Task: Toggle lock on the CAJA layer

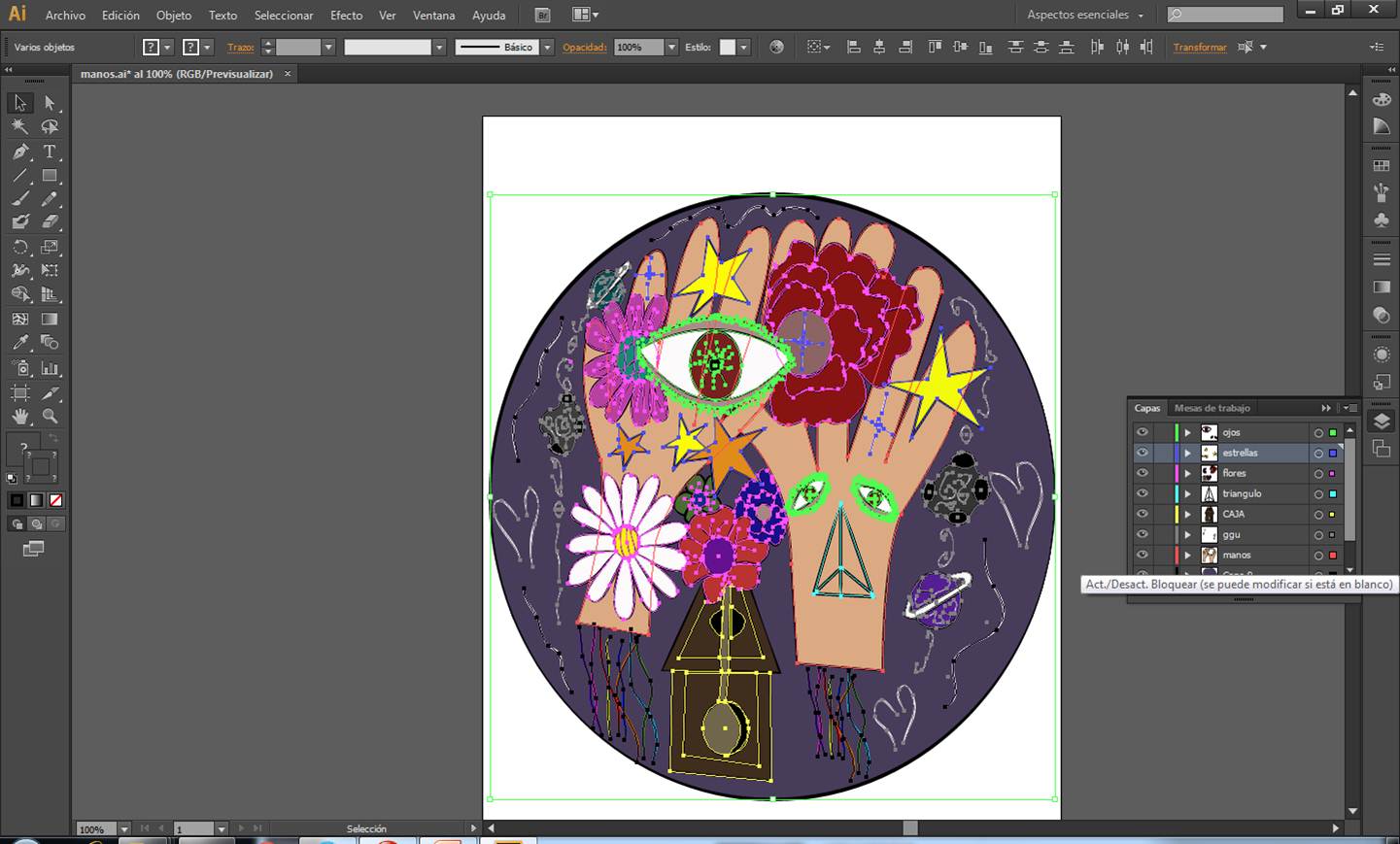Action: (x=1160, y=514)
